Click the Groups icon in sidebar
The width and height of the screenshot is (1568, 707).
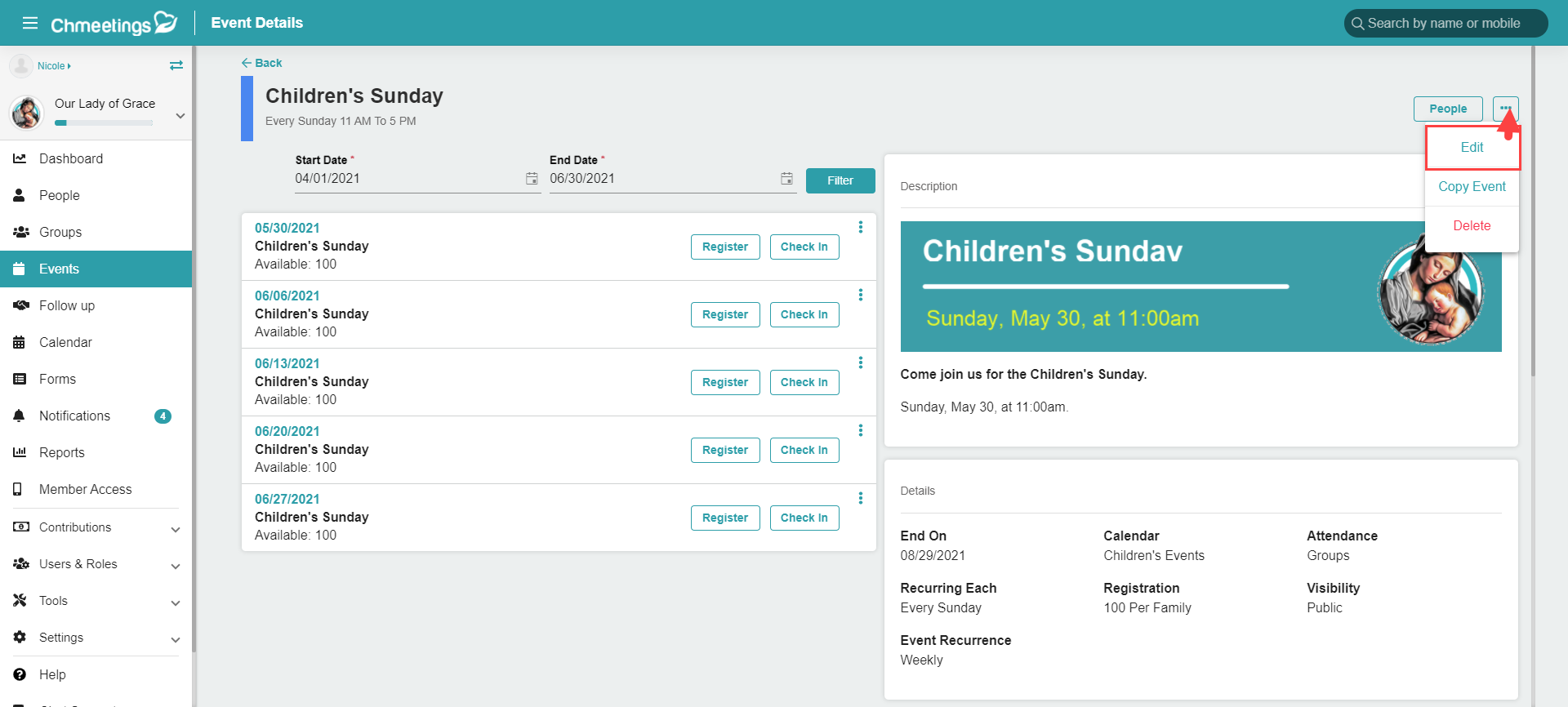[20, 232]
